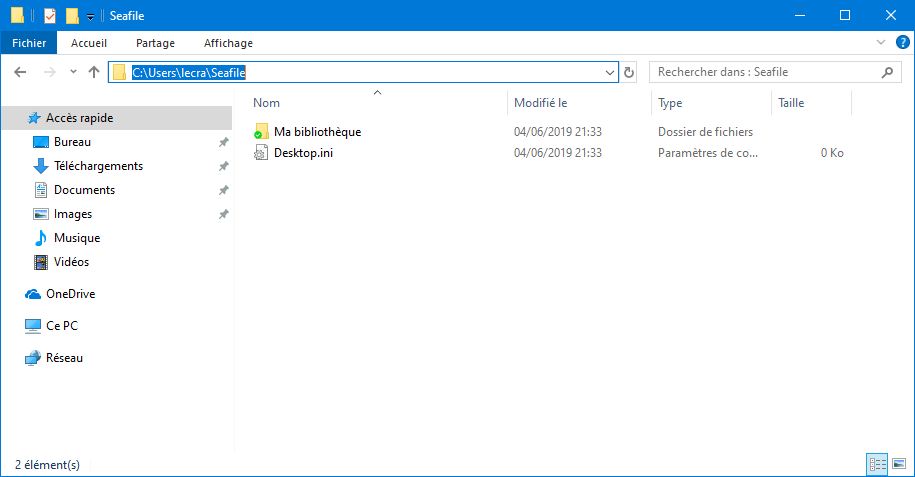Screen dimensions: 915x477
Task: Refresh the Seafile folder view
Action: (628, 72)
